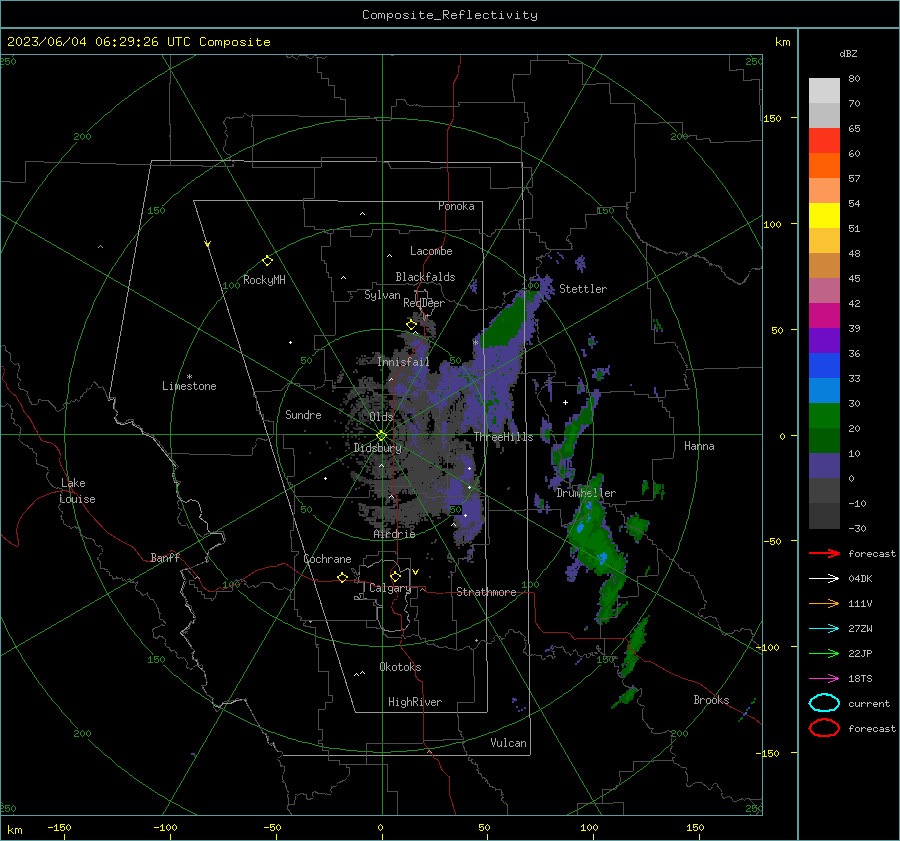Click the orange 111V arrow in legend
Viewport: 900px width, 841px height.
pos(824,603)
